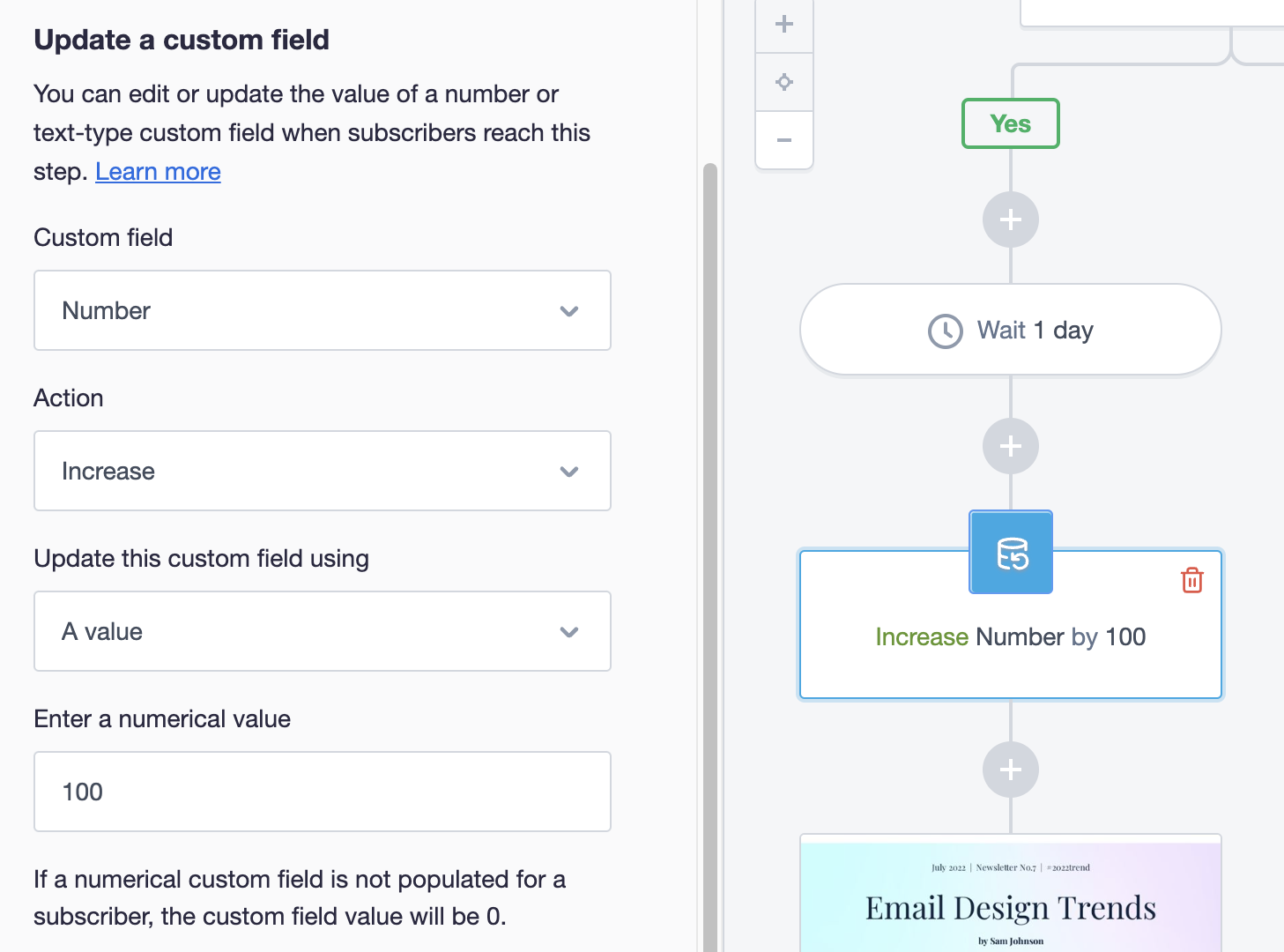Click the Number dropdown chevron arrow
Viewport: 1284px width, 952px height.
(x=569, y=311)
